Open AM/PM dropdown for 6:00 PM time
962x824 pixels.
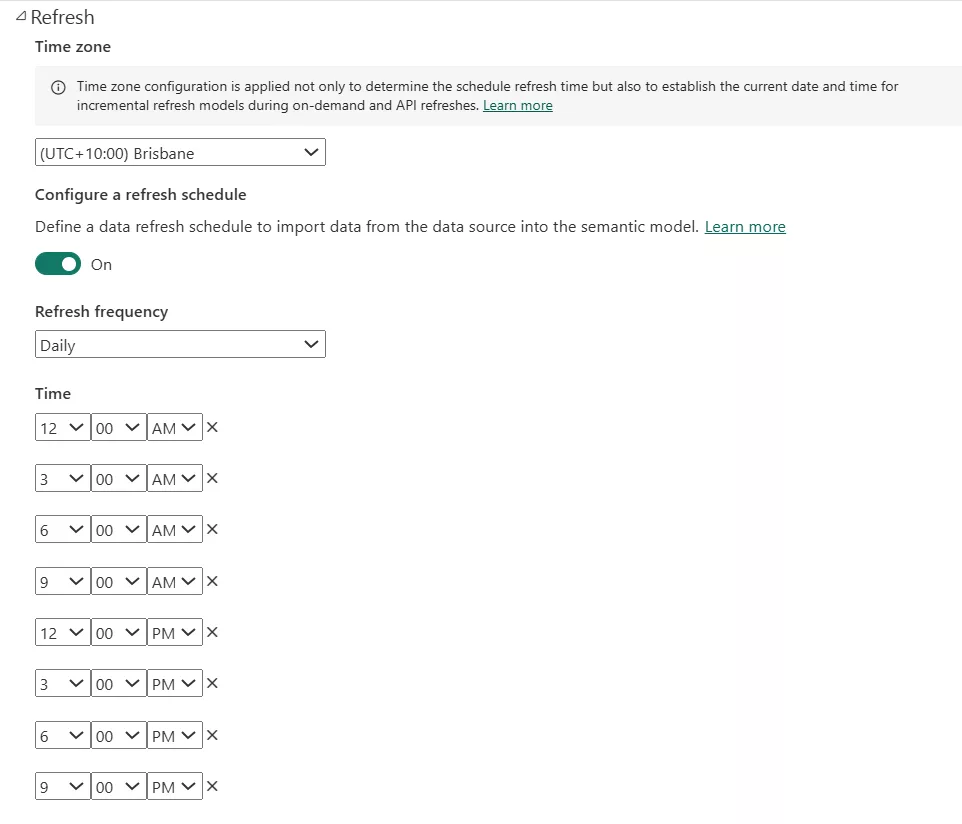coord(175,735)
